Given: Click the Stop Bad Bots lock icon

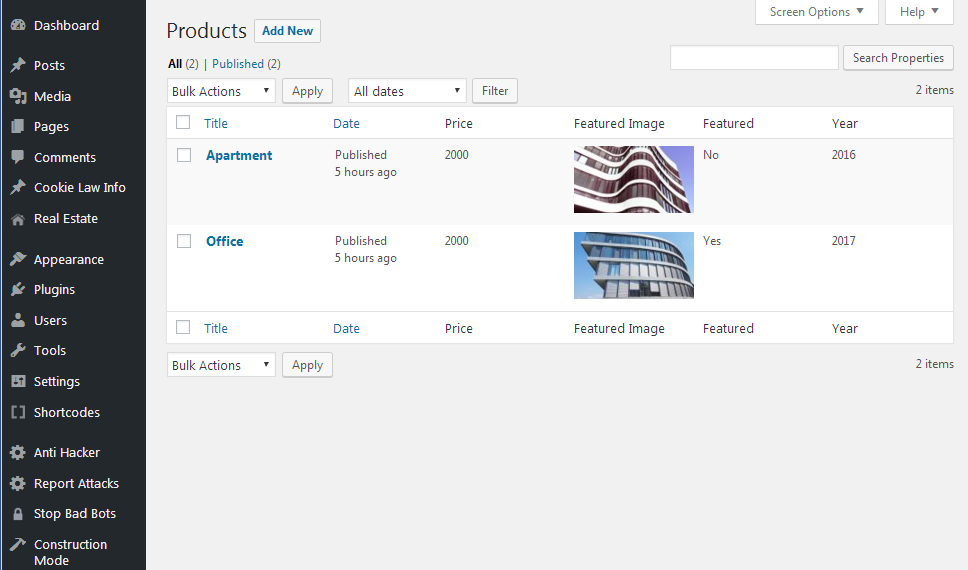Looking at the screenshot, I should 18,514.
